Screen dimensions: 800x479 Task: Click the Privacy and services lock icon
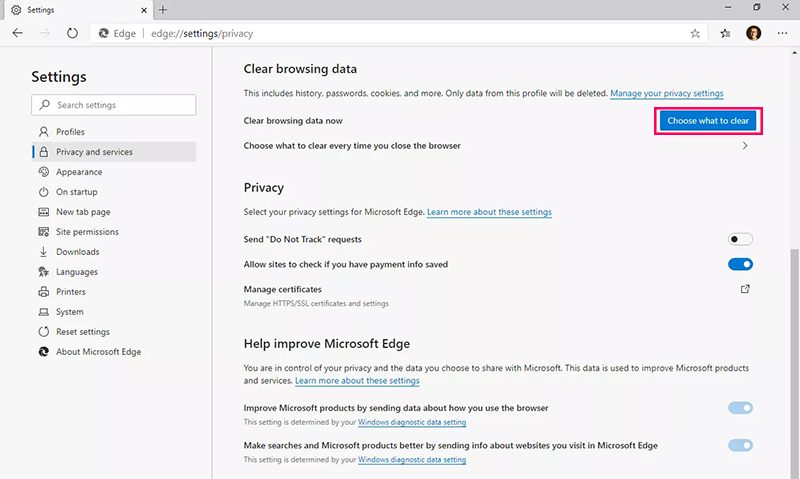pyautogui.click(x=44, y=152)
